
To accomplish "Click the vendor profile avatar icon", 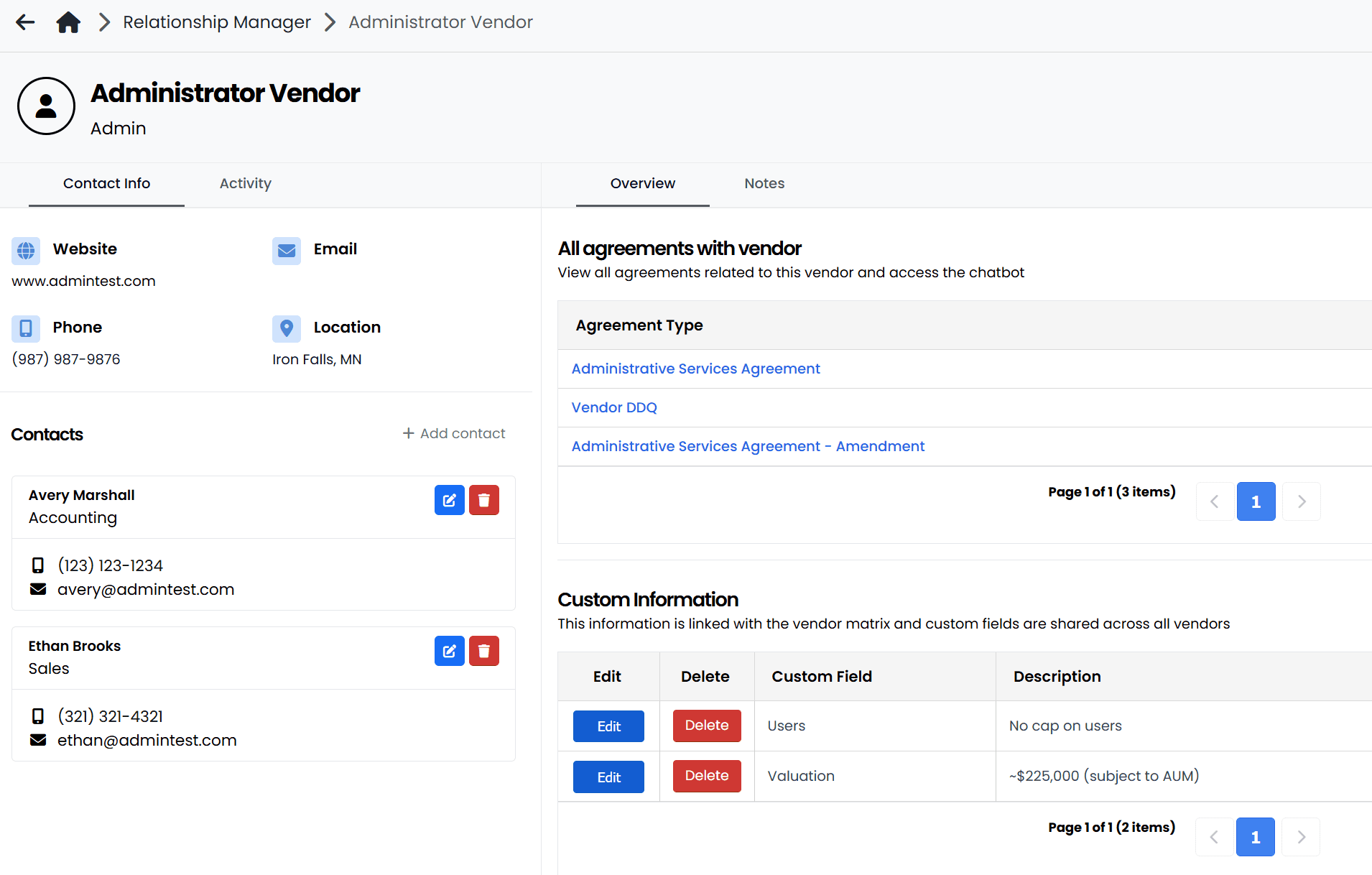I will pos(46,106).
